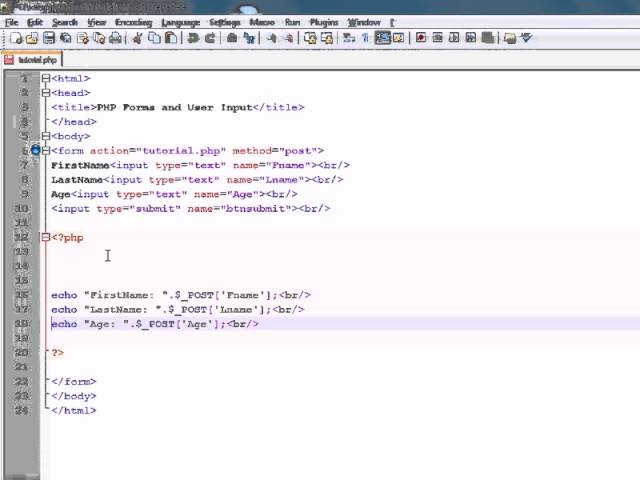Save the file with the floppy disk icon
The width and height of the screenshot is (640, 480).
(49, 38)
